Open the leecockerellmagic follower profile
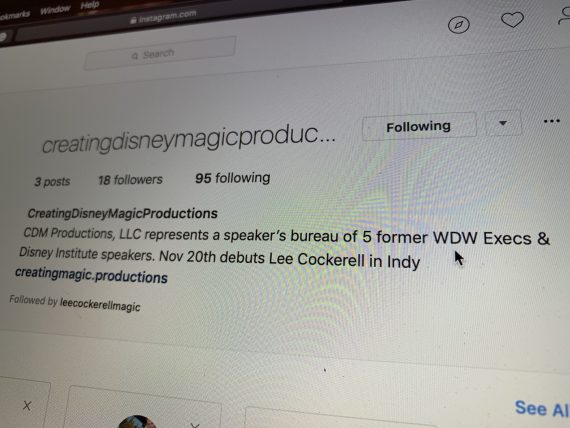570x428 pixels. click(100, 304)
